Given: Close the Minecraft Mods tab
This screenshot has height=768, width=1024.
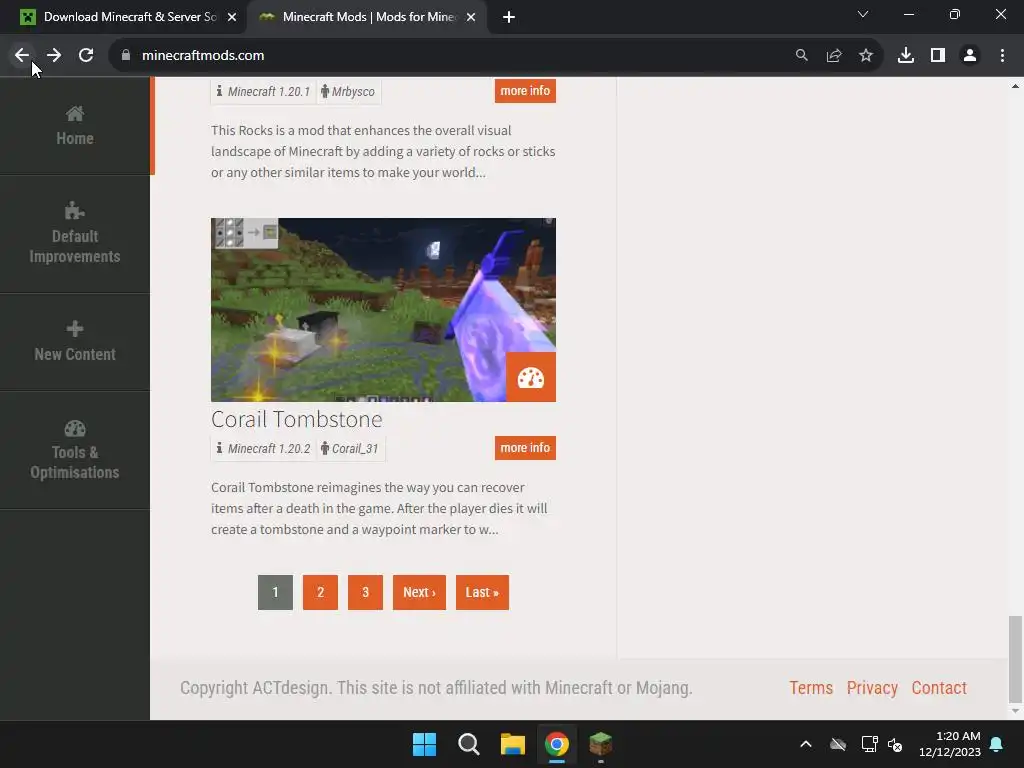Looking at the screenshot, I should 471,17.
